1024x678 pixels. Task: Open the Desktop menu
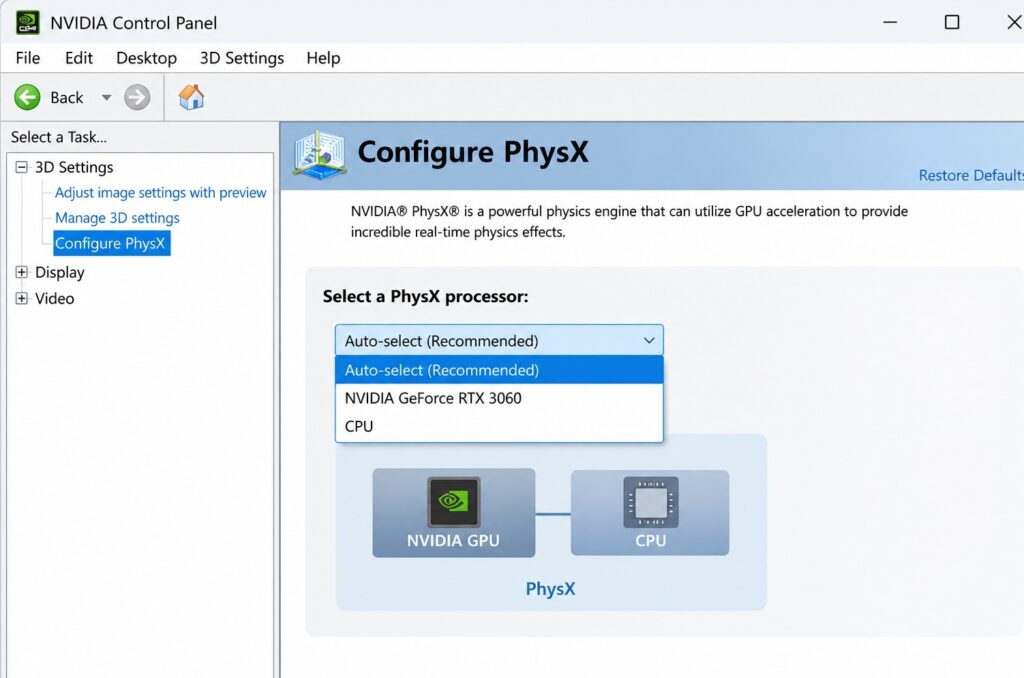pyautogui.click(x=146, y=58)
